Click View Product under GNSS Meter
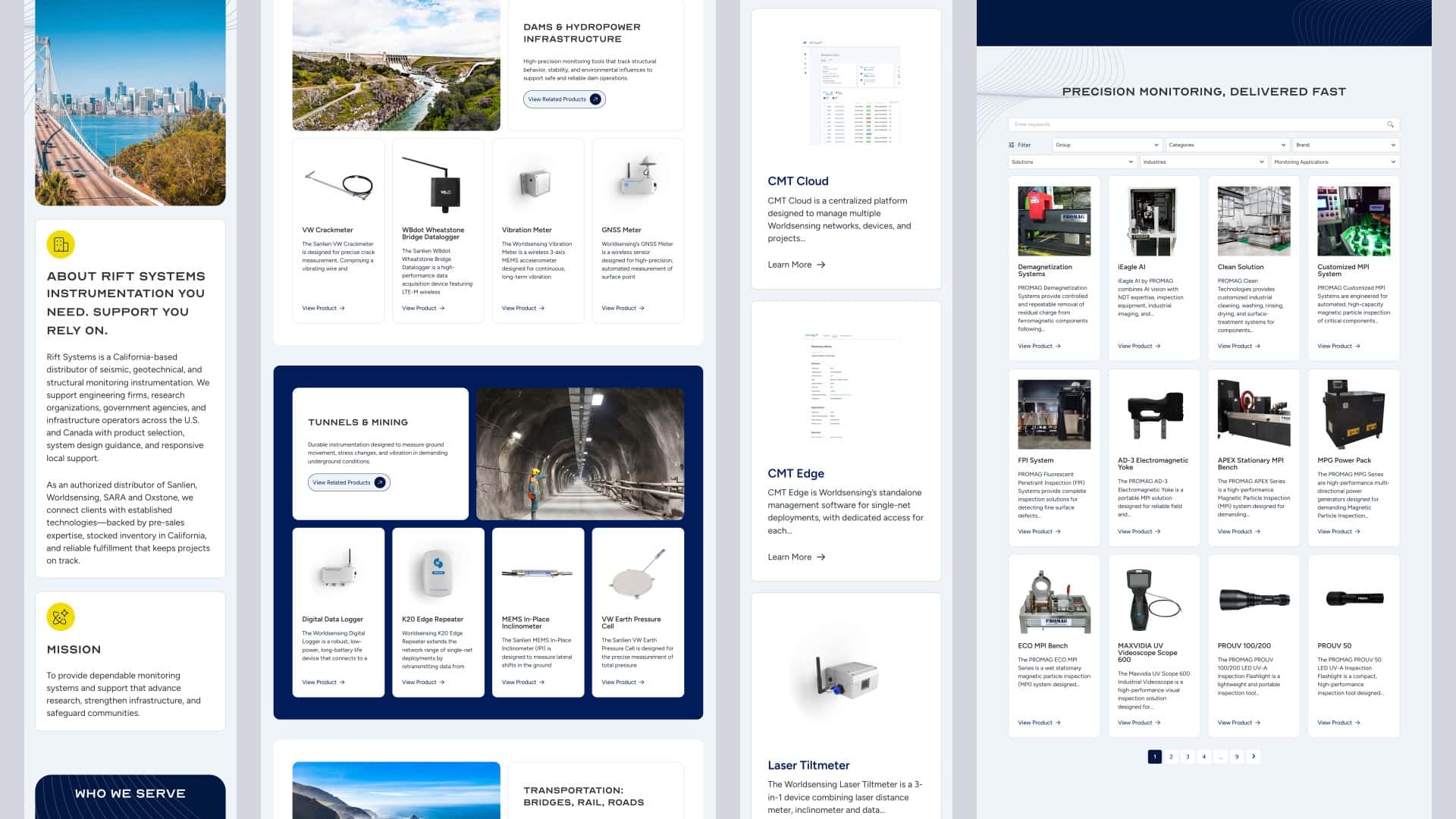Viewport: 1456px width, 819px height. [x=623, y=308]
